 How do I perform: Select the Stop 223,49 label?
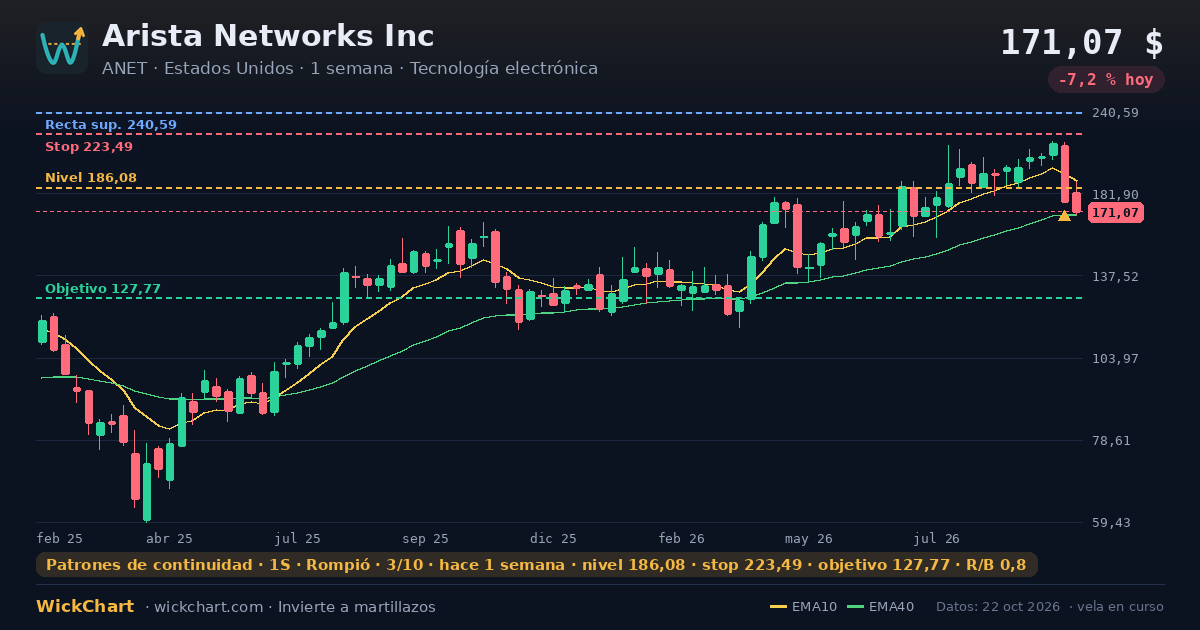pos(89,147)
